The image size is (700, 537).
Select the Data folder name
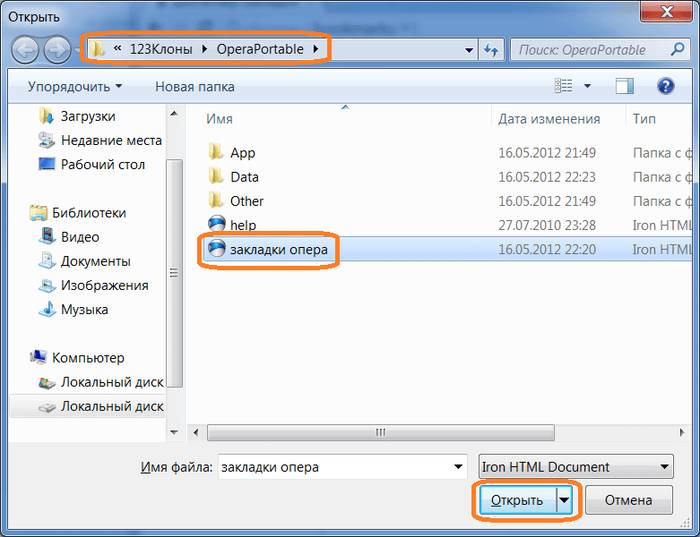coord(244,177)
